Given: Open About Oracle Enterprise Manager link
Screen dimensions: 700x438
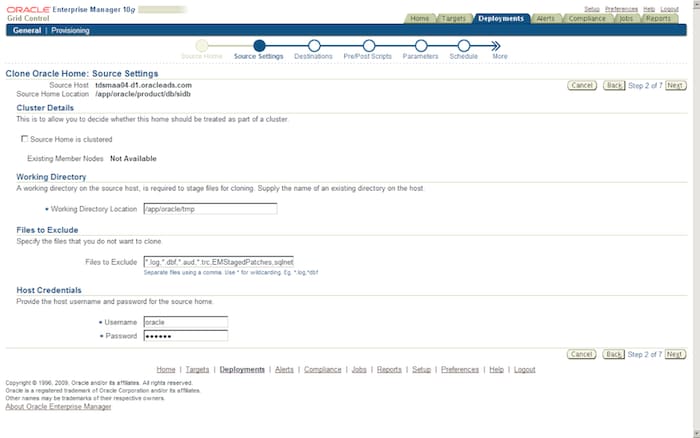Looking at the screenshot, I should pyautogui.click(x=58, y=406).
